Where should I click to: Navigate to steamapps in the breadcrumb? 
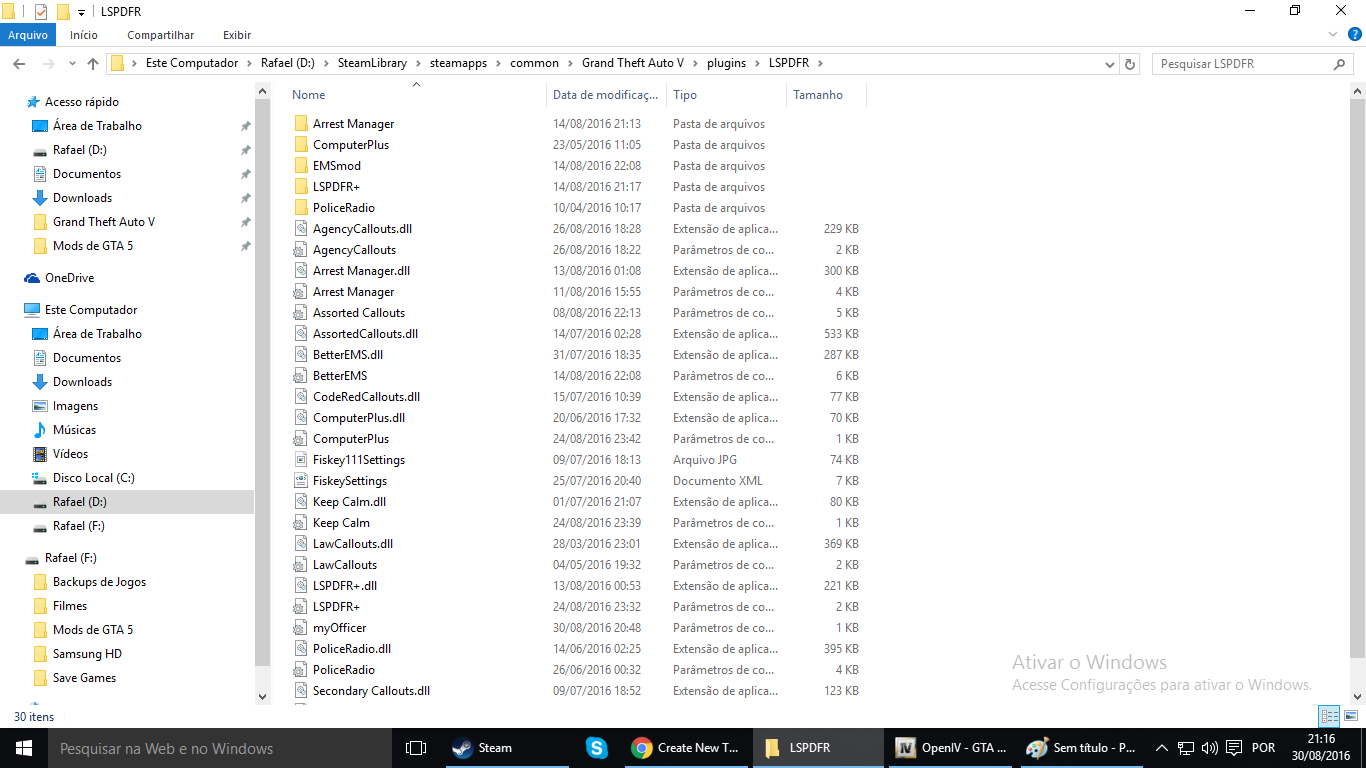pyautogui.click(x=459, y=63)
